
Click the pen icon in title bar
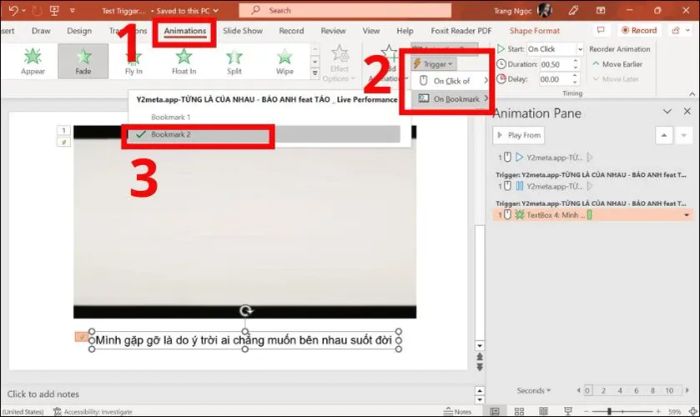click(x=574, y=10)
